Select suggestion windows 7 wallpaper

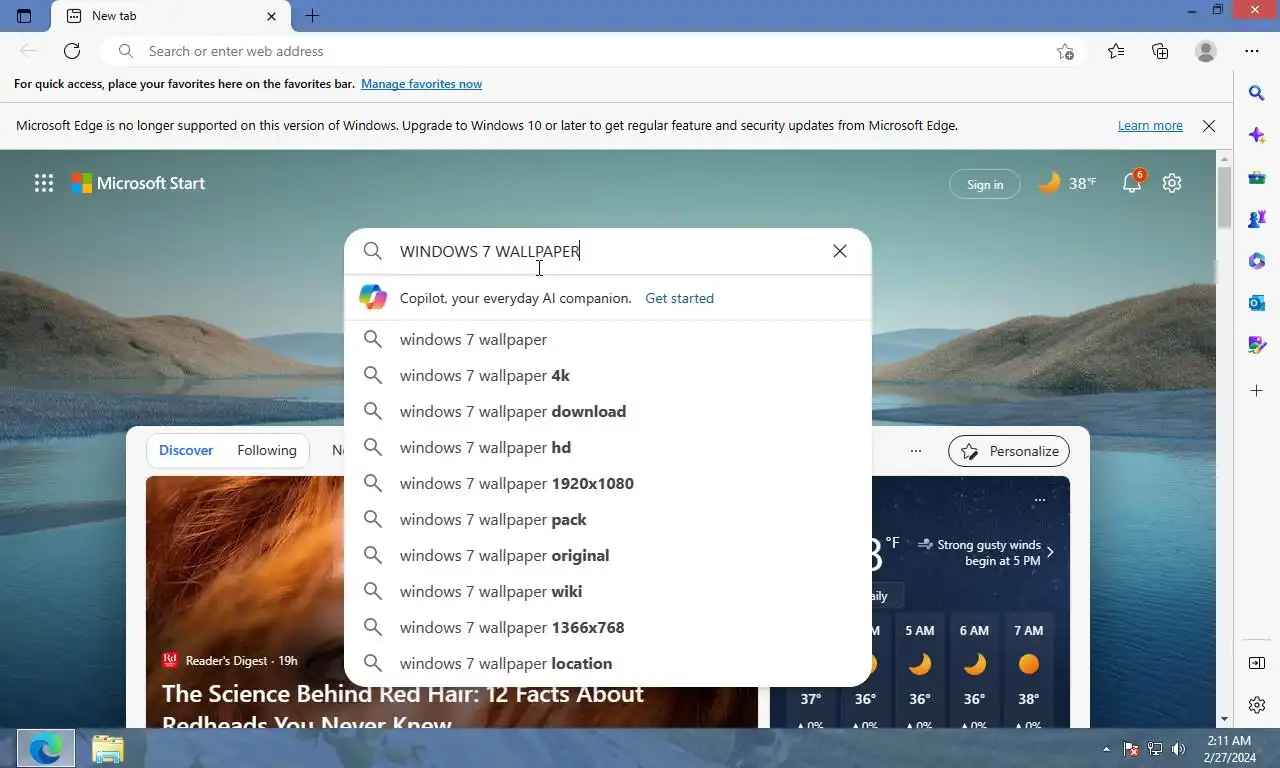pyautogui.click(x=608, y=339)
